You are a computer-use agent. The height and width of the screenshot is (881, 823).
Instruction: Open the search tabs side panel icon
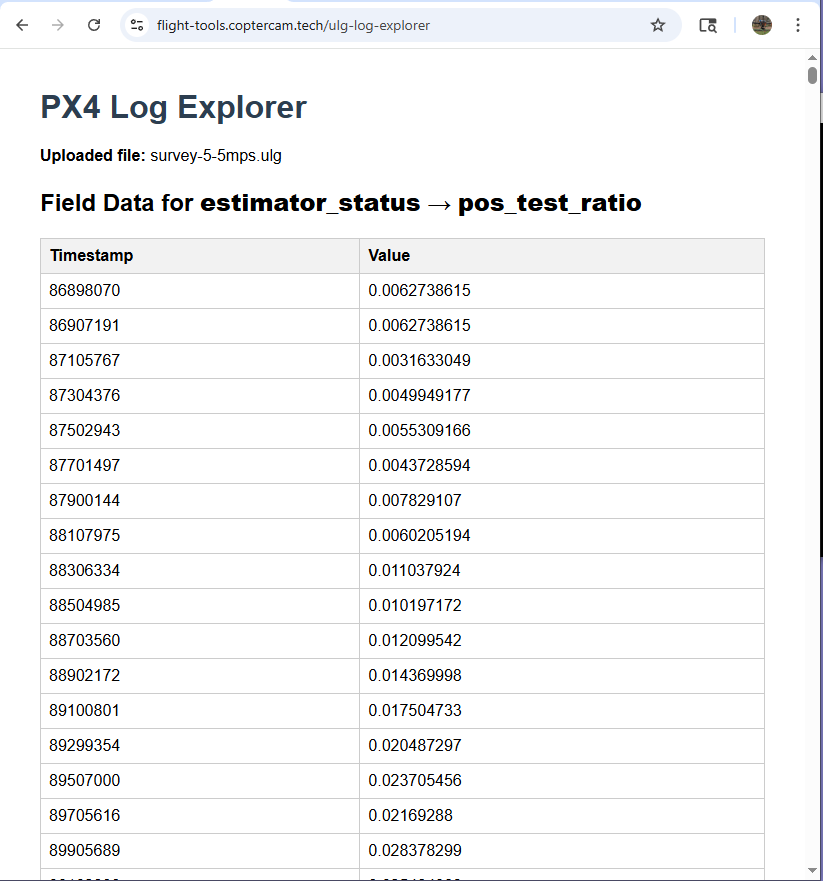(x=708, y=25)
